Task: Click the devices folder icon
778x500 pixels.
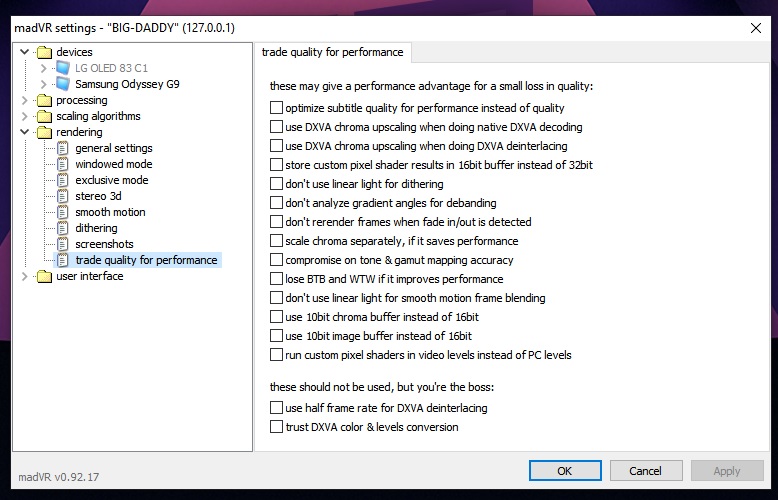Action: pos(44,52)
